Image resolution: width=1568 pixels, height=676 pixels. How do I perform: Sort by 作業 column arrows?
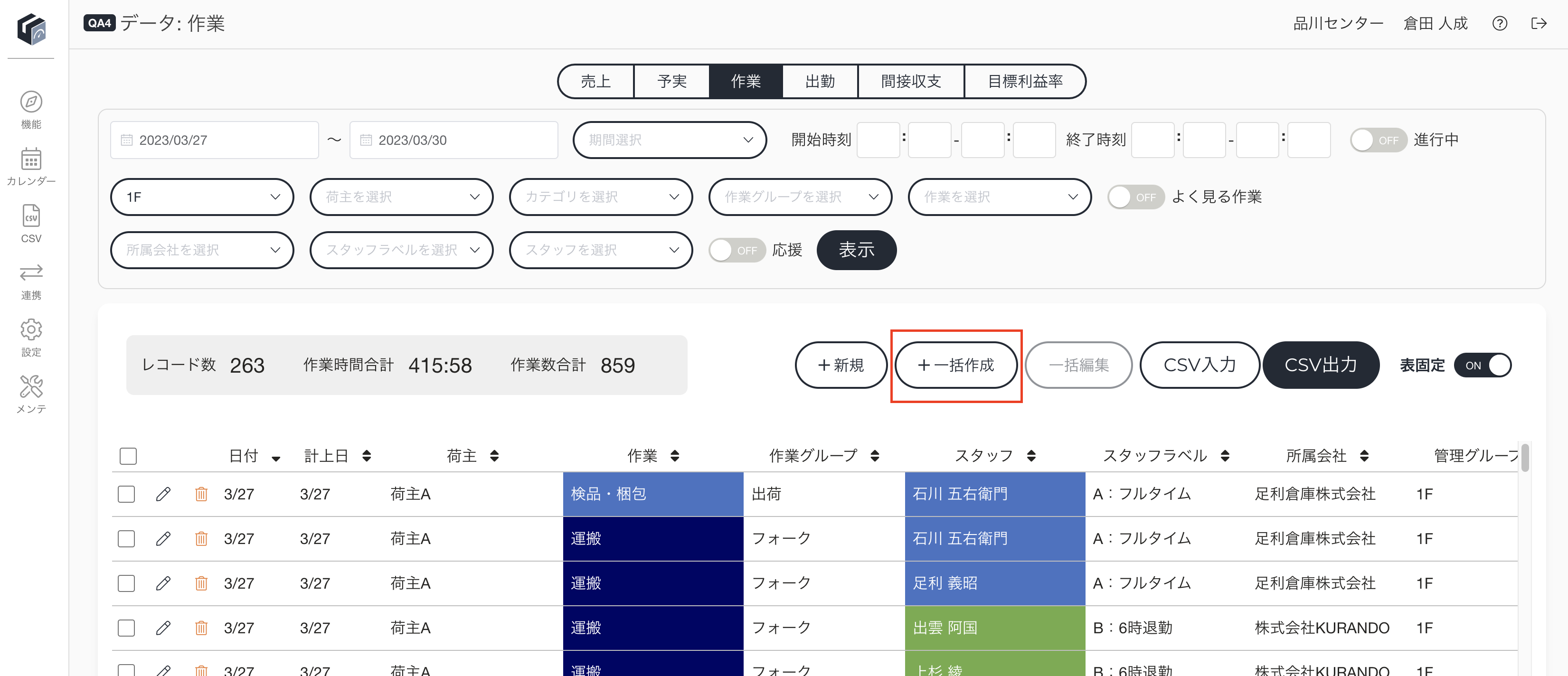pyautogui.click(x=674, y=456)
